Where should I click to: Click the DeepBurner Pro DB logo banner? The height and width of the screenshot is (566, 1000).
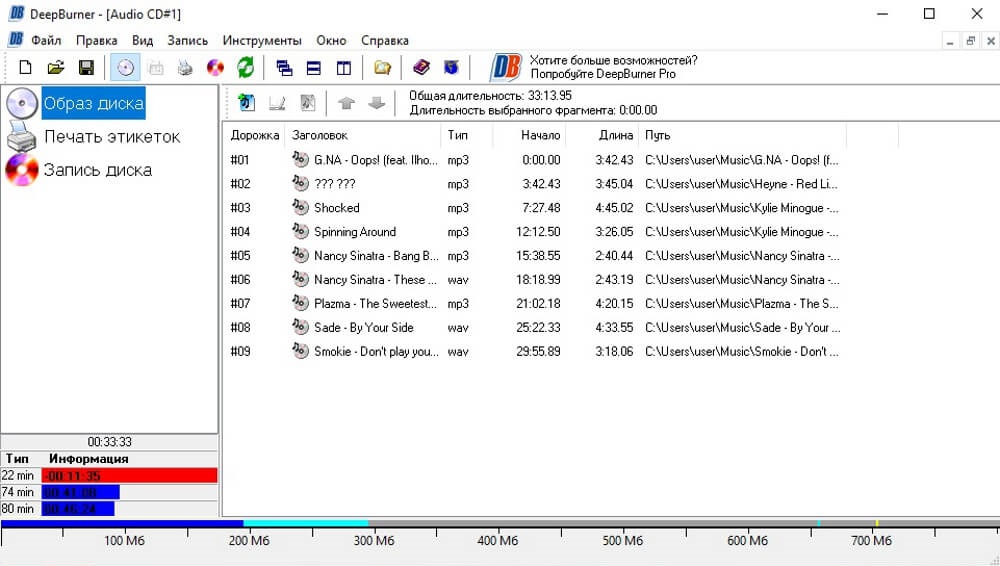pyautogui.click(x=506, y=67)
